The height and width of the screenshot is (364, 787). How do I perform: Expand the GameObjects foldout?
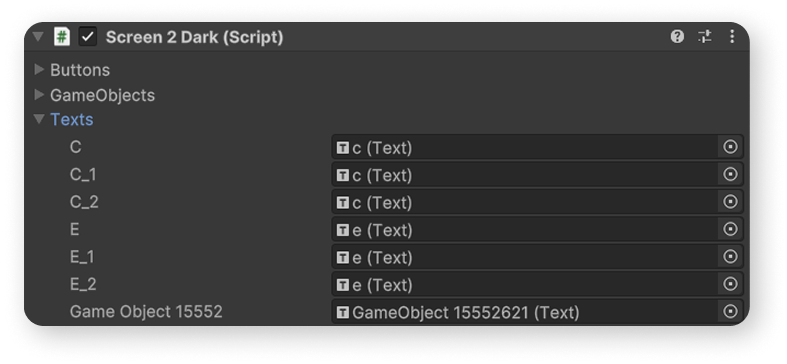point(39,94)
